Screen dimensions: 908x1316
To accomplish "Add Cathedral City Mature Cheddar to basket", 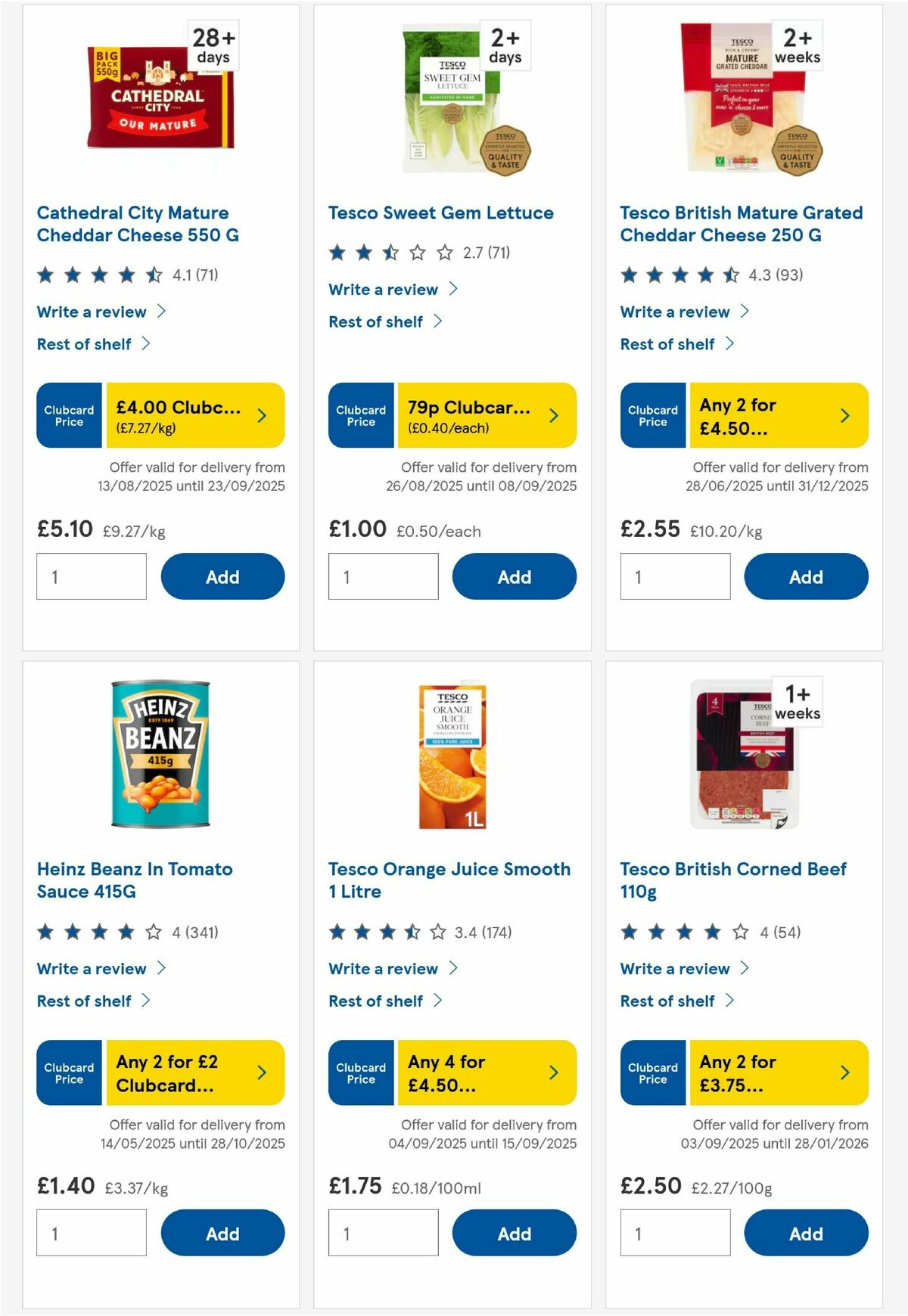I will pos(222,576).
